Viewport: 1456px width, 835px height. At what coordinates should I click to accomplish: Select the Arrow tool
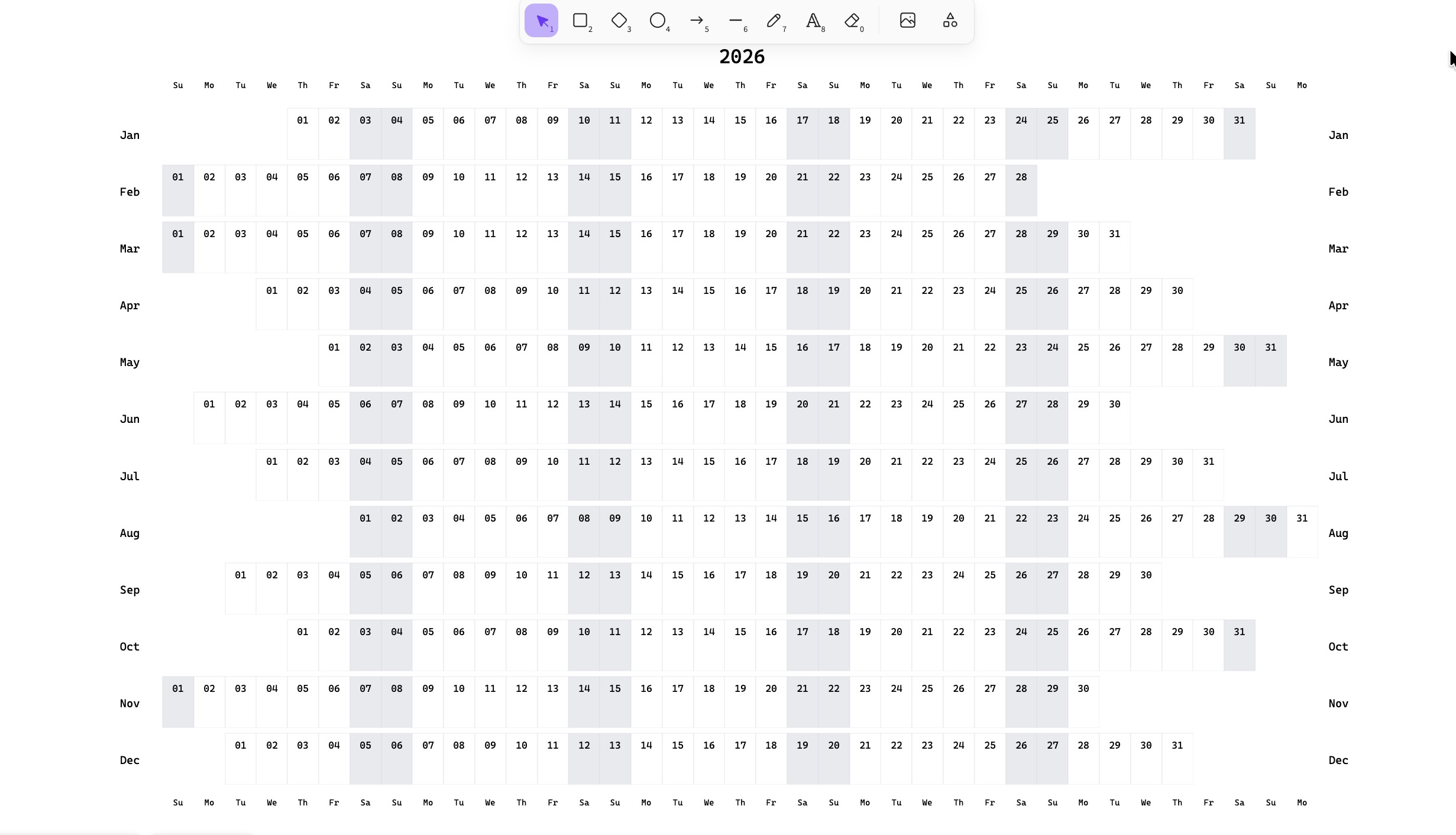click(696, 21)
